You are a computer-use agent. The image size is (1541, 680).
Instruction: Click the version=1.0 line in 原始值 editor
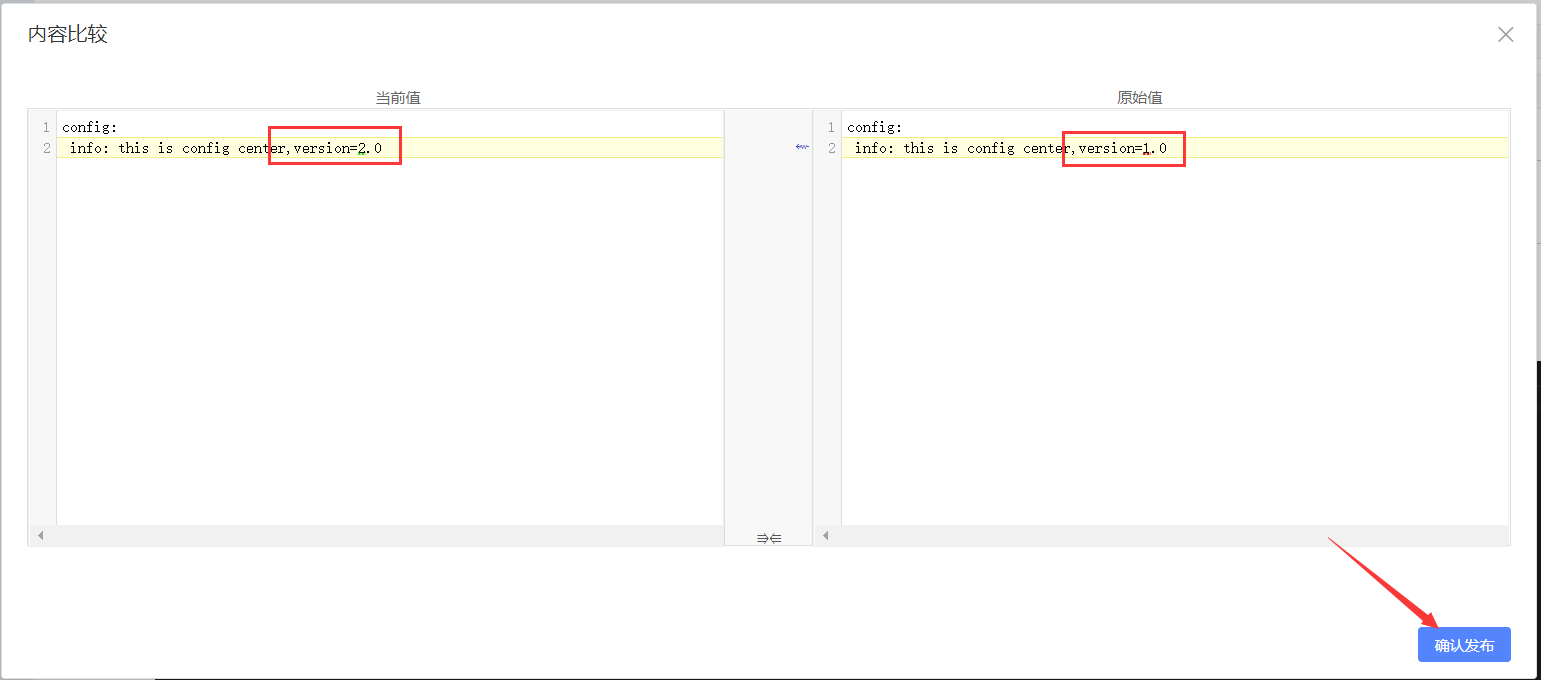(x=1175, y=148)
